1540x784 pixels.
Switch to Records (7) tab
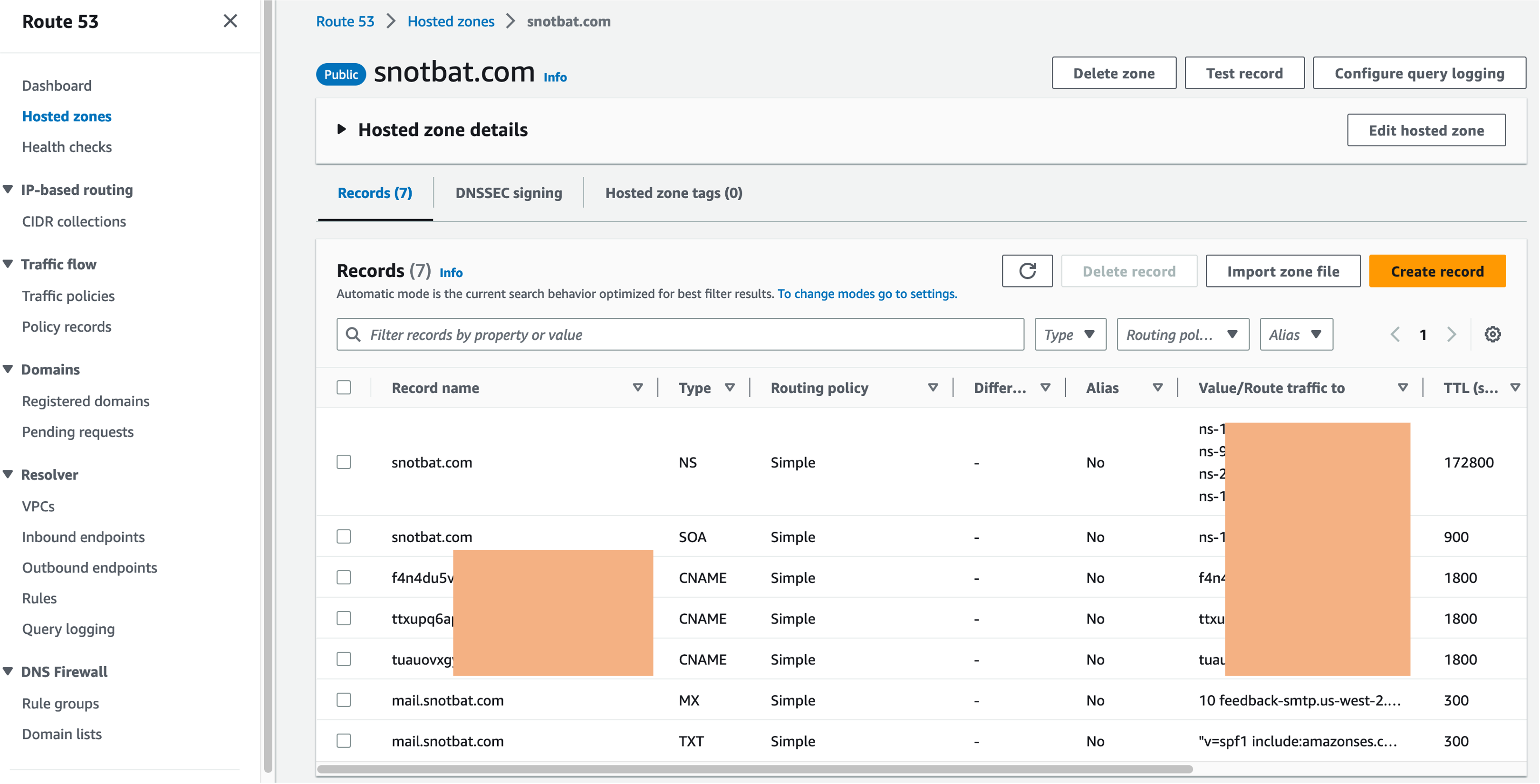click(375, 193)
